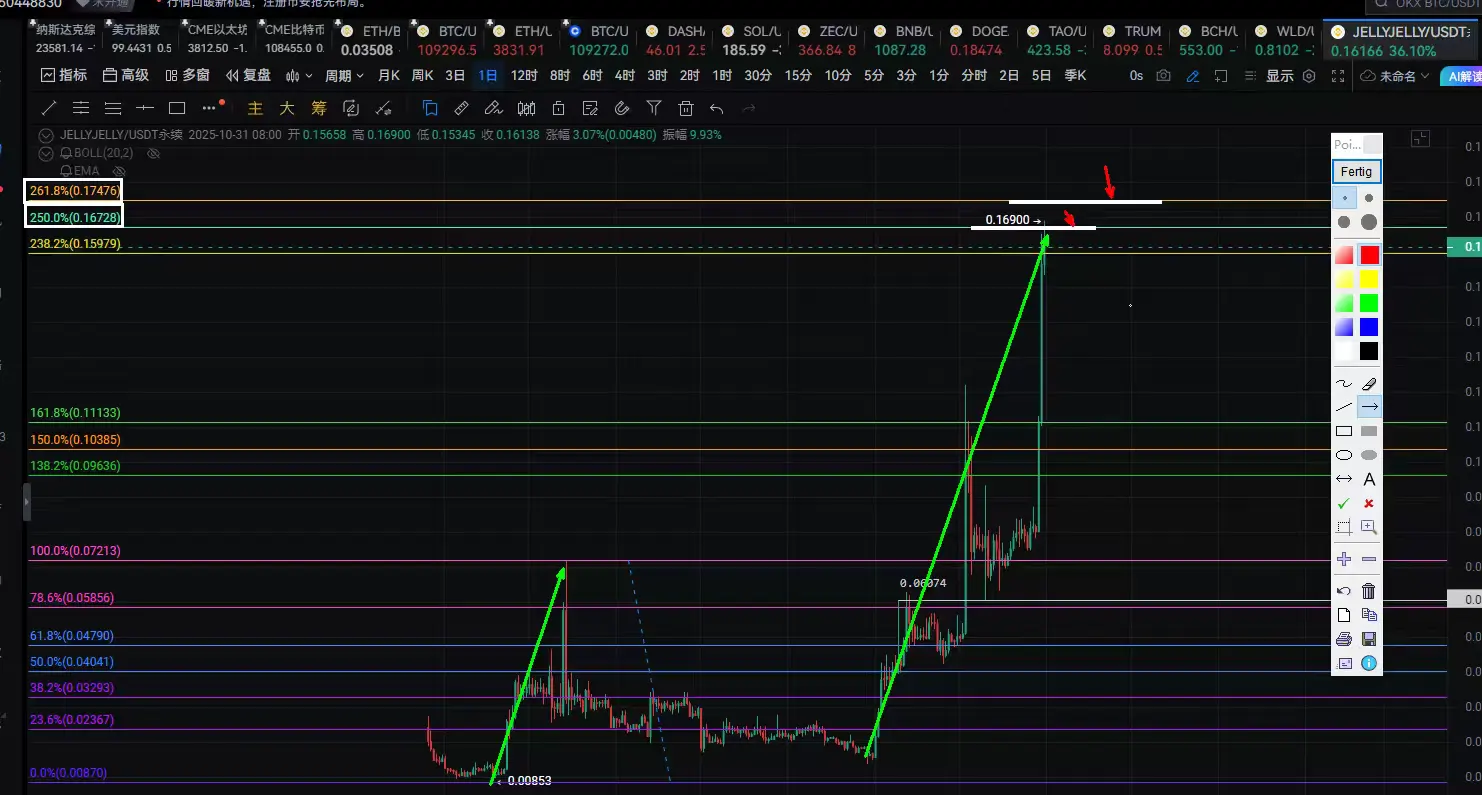Open more drawing tools ellipsis

(209, 108)
